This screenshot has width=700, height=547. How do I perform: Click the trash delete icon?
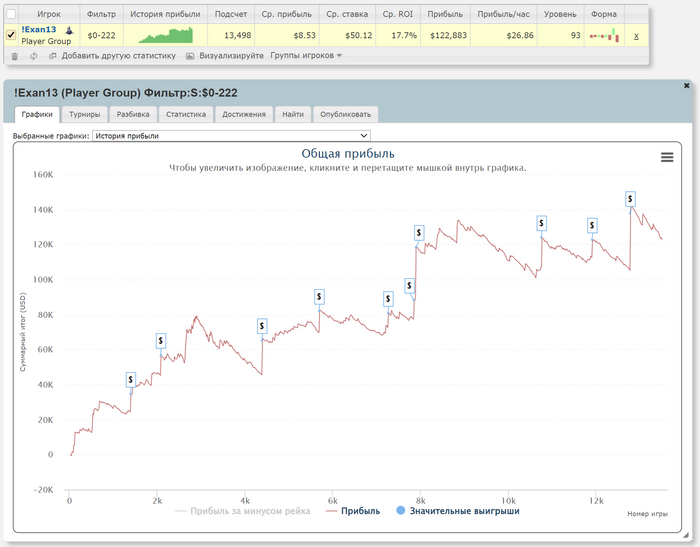point(15,56)
